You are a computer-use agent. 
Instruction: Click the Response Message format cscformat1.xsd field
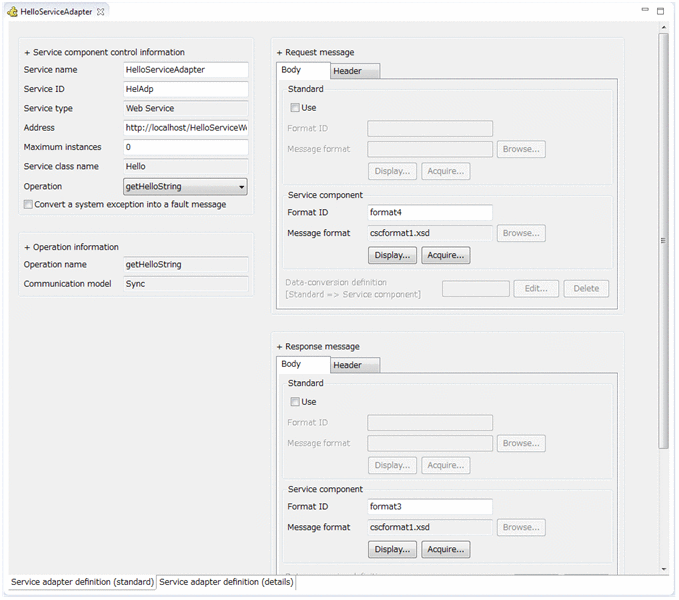click(x=430, y=527)
